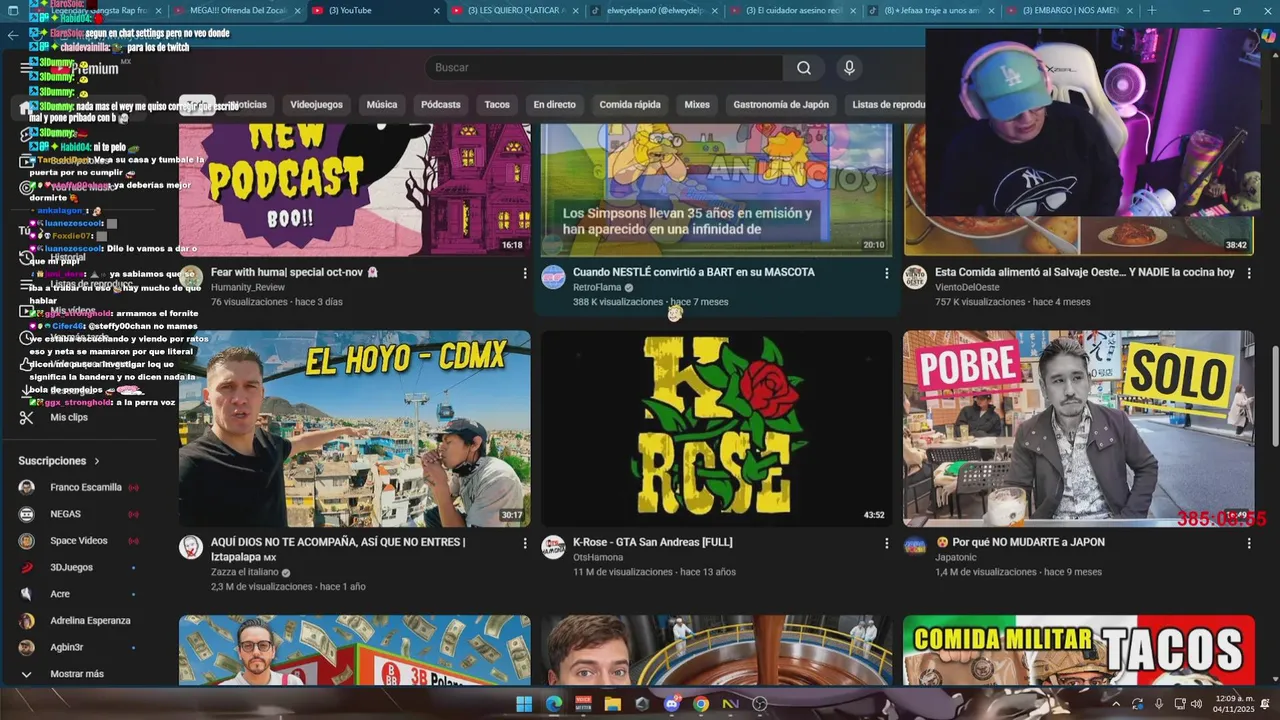Viewport: 1280px width, 720px height.
Task: Open options menu for Esta Comida alimentó video
Action: click(x=1249, y=273)
